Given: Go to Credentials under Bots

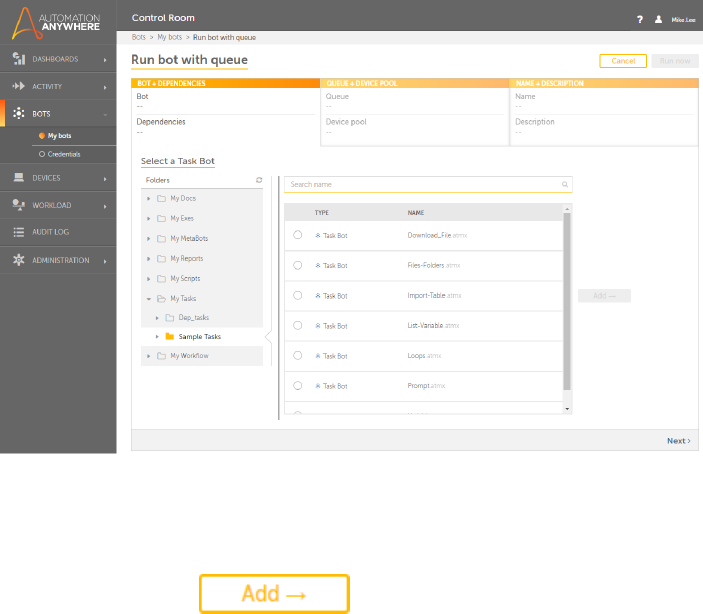Looking at the screenshot, I should click(x=60, y=154).
